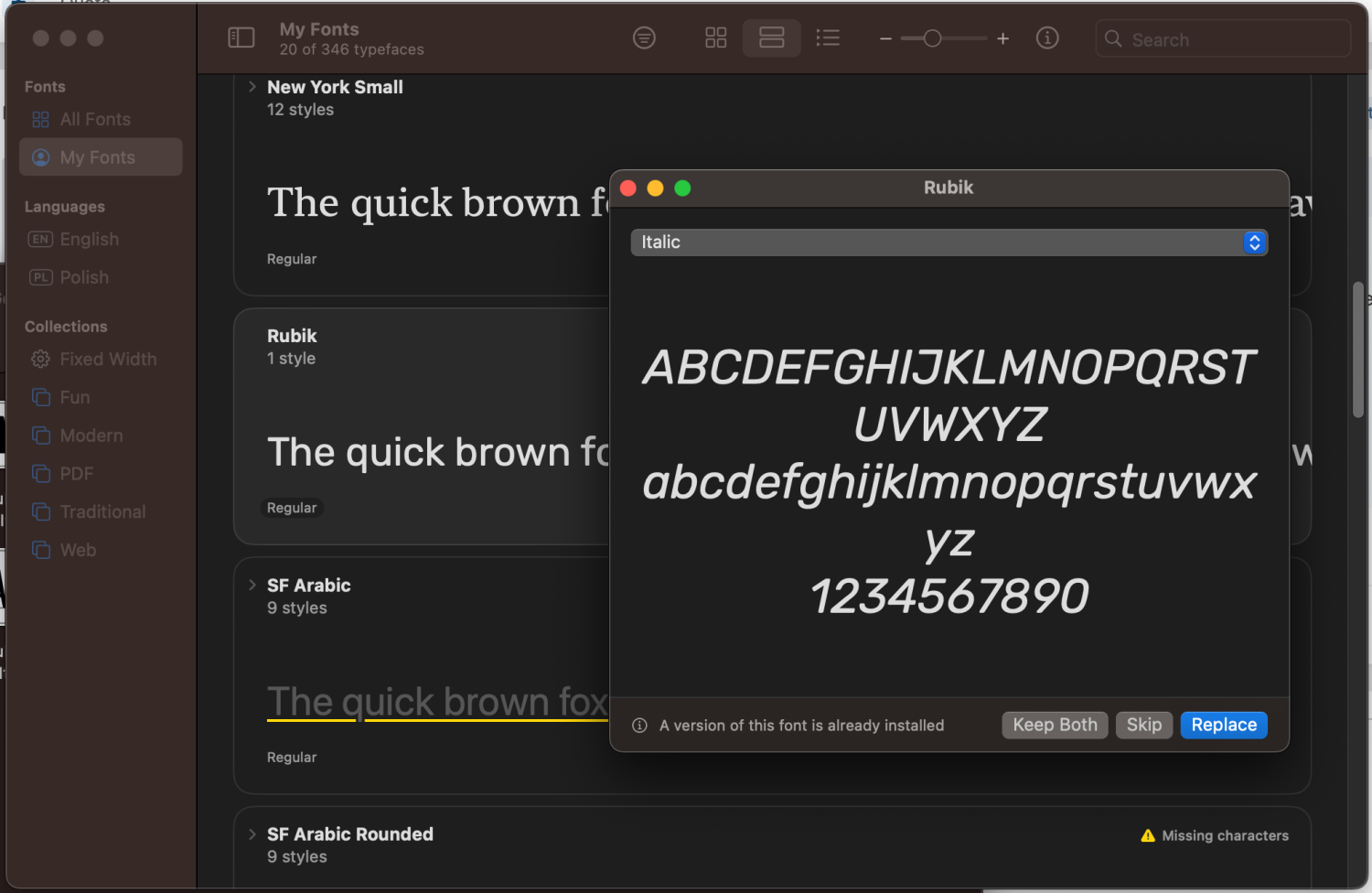Switch to list view of fonts
This screenshot has height=893, width=1372.
coord(828,38)
